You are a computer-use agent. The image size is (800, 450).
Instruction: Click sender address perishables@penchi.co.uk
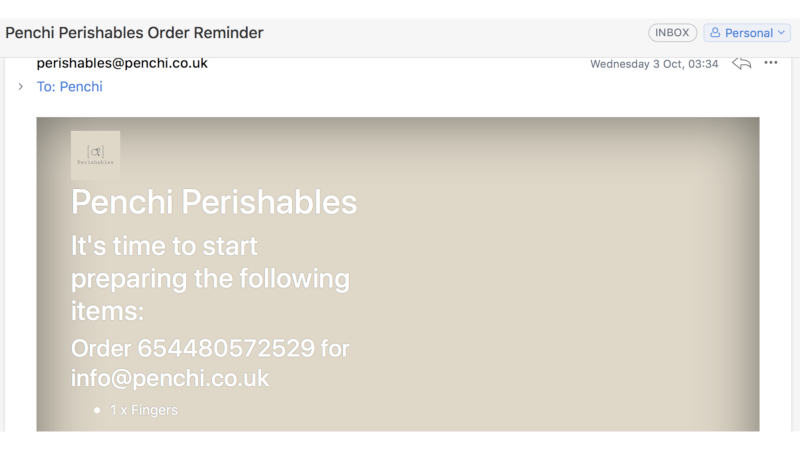click(122, 63)
